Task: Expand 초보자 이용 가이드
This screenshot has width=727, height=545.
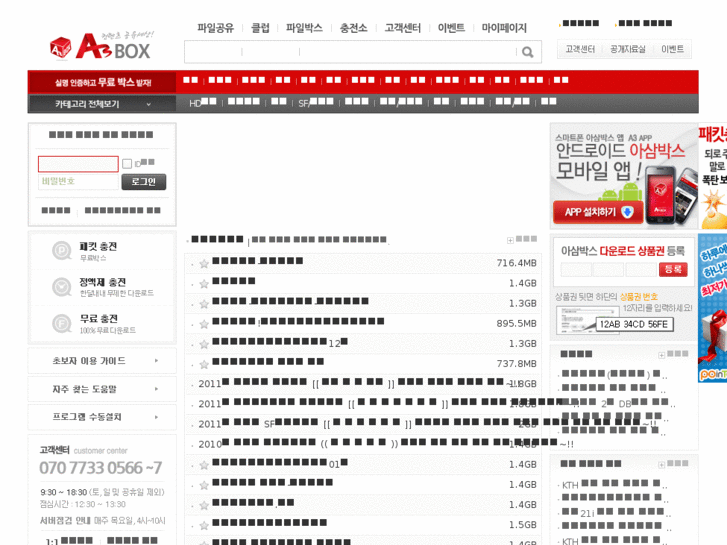Action: [156, 360]
